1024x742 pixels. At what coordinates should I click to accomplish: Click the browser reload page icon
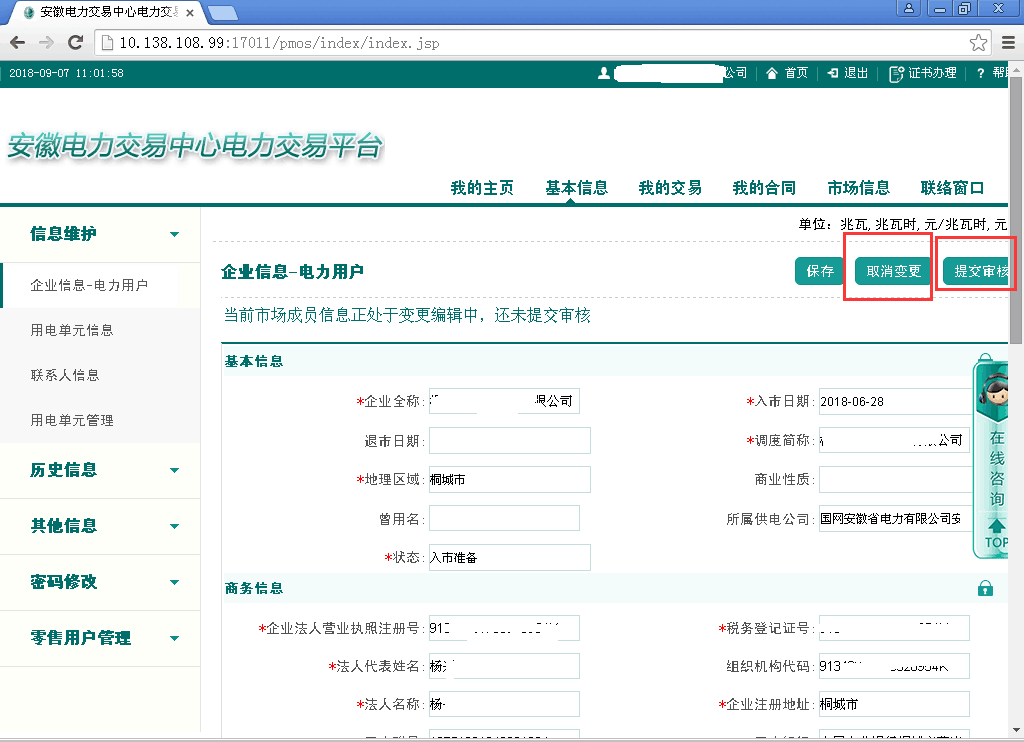point(75,43)
